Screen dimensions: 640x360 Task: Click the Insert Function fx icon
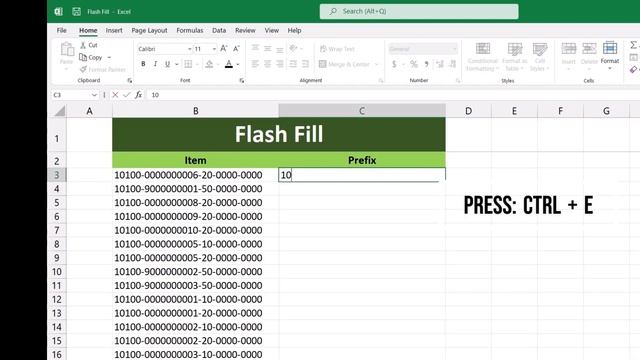138,95
